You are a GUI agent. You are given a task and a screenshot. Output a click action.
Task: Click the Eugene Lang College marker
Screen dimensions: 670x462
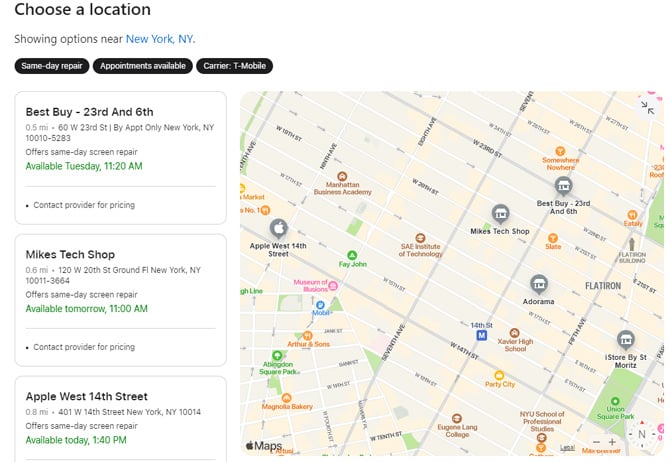(x=456, y=418)
